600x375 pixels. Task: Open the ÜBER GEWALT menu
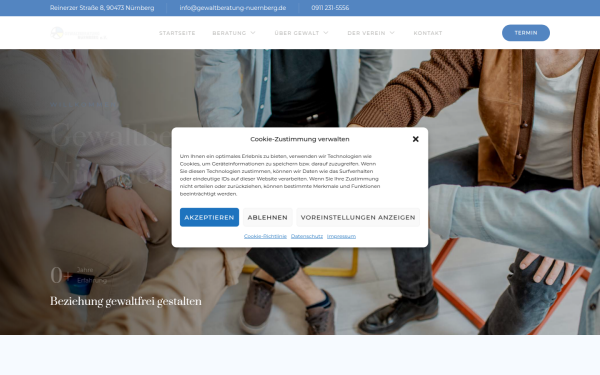297,33
